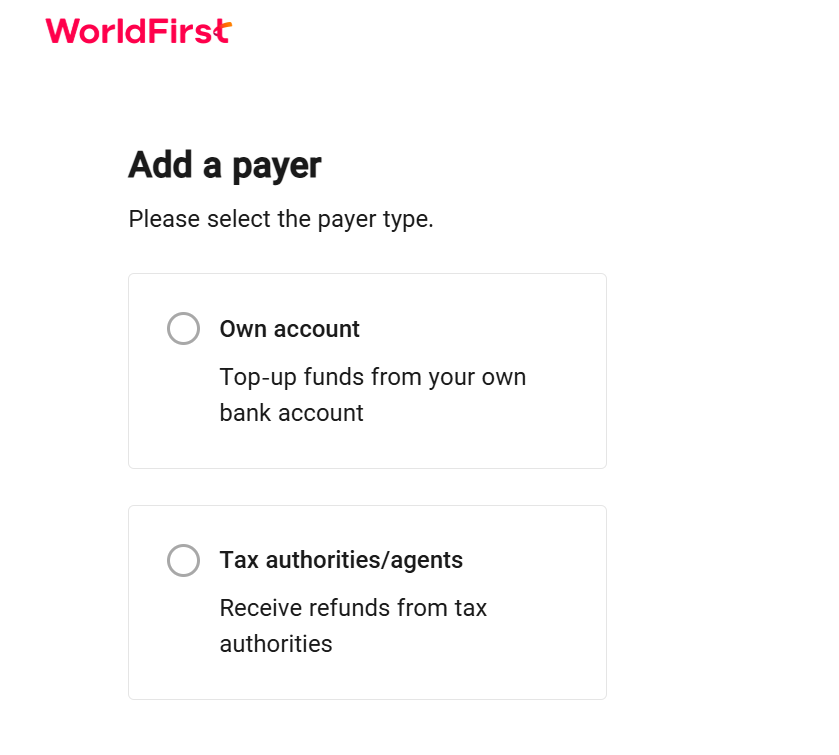Click the word "payer" in the heading
839x755 pixels.
click(277, 167)
